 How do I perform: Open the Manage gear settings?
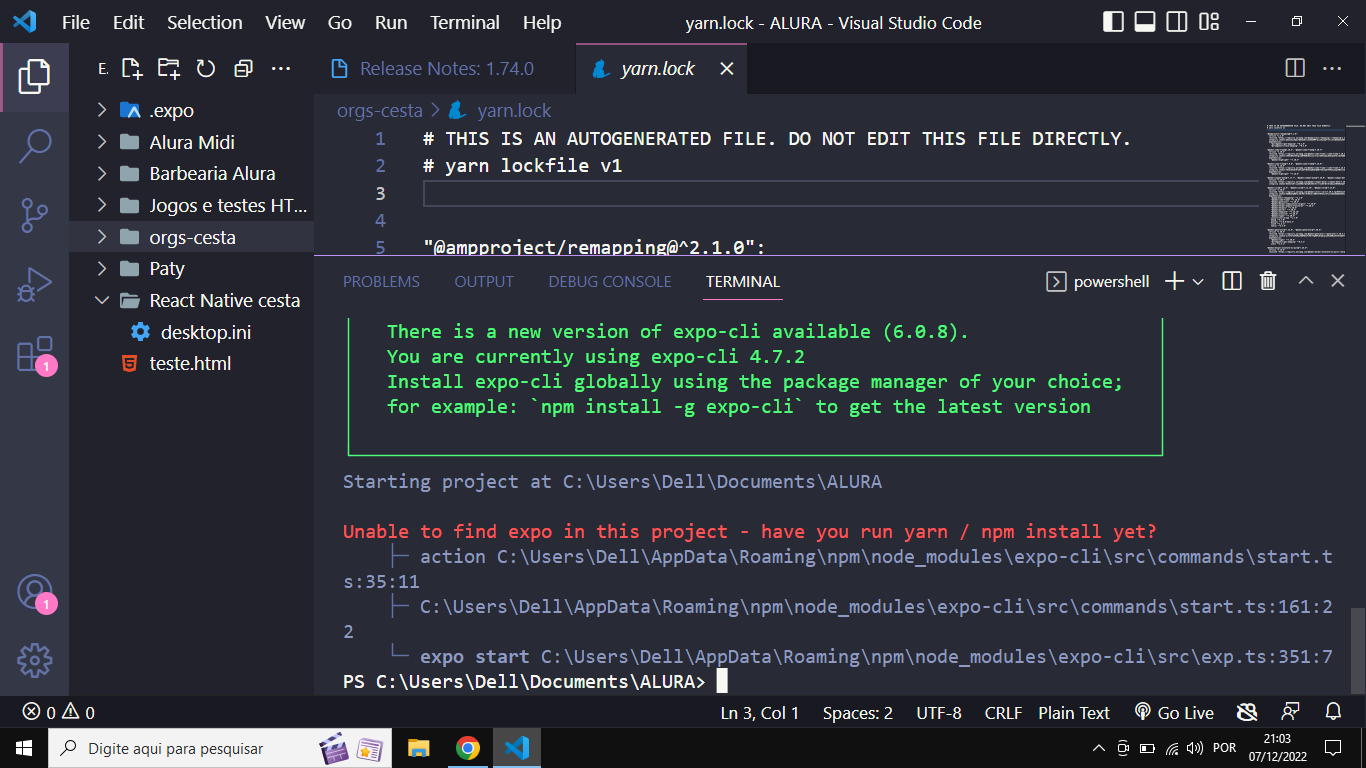click(34, 660)
